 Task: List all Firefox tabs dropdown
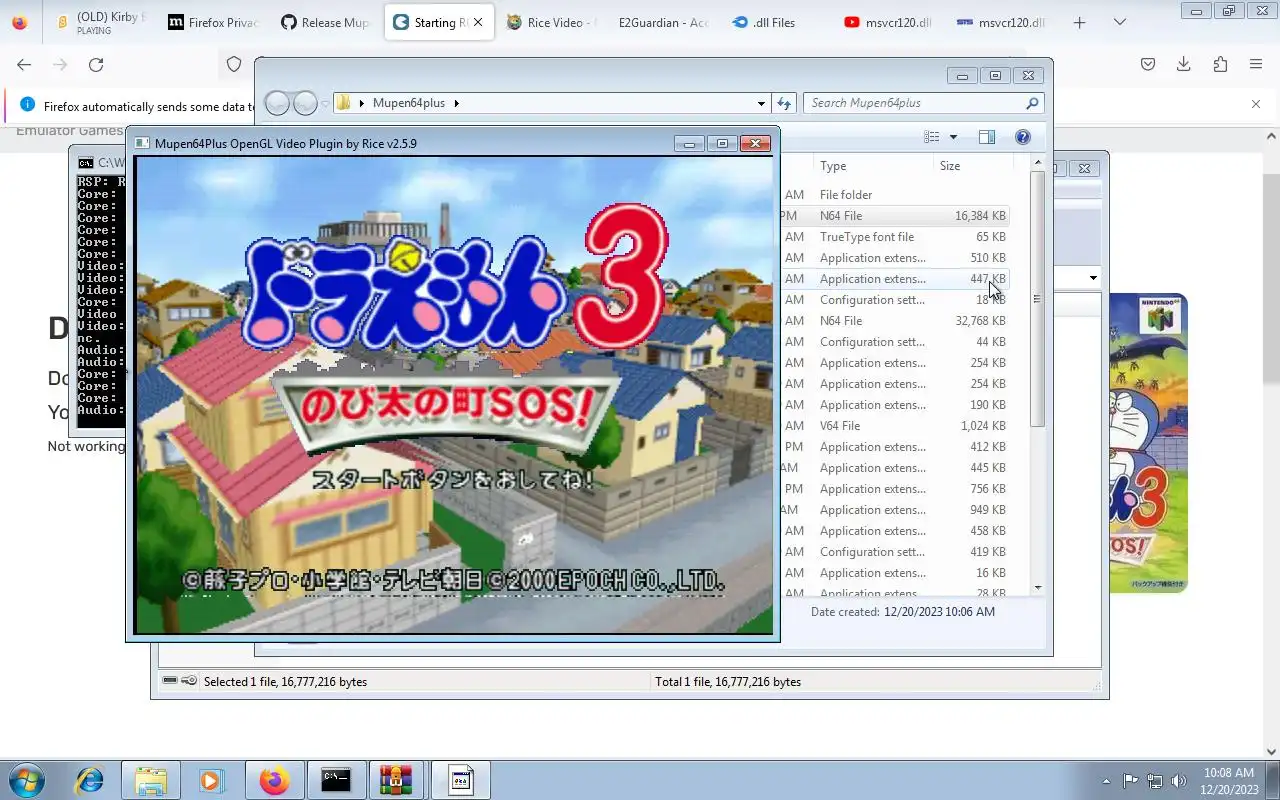click(x=1119, y=23)
